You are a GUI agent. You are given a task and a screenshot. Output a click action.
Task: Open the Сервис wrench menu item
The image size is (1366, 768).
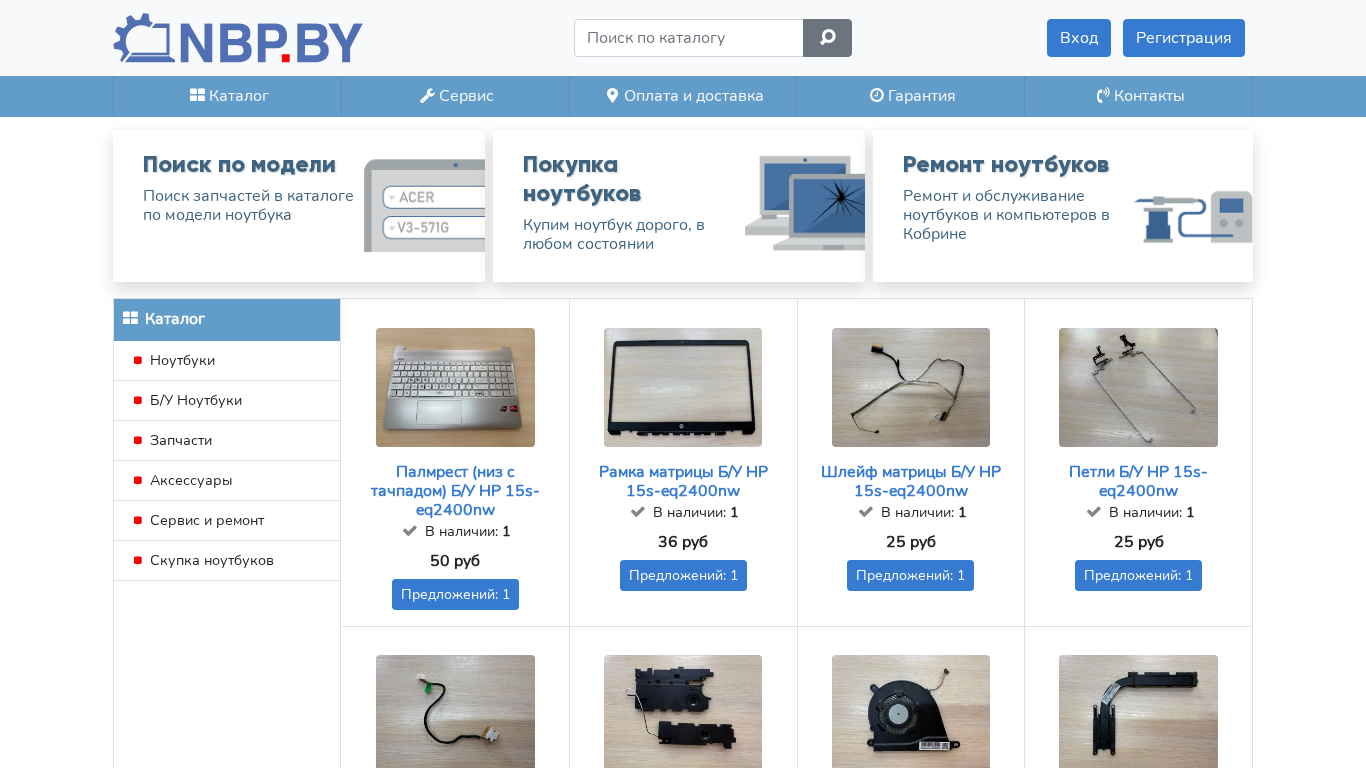(x=456, y=96)
